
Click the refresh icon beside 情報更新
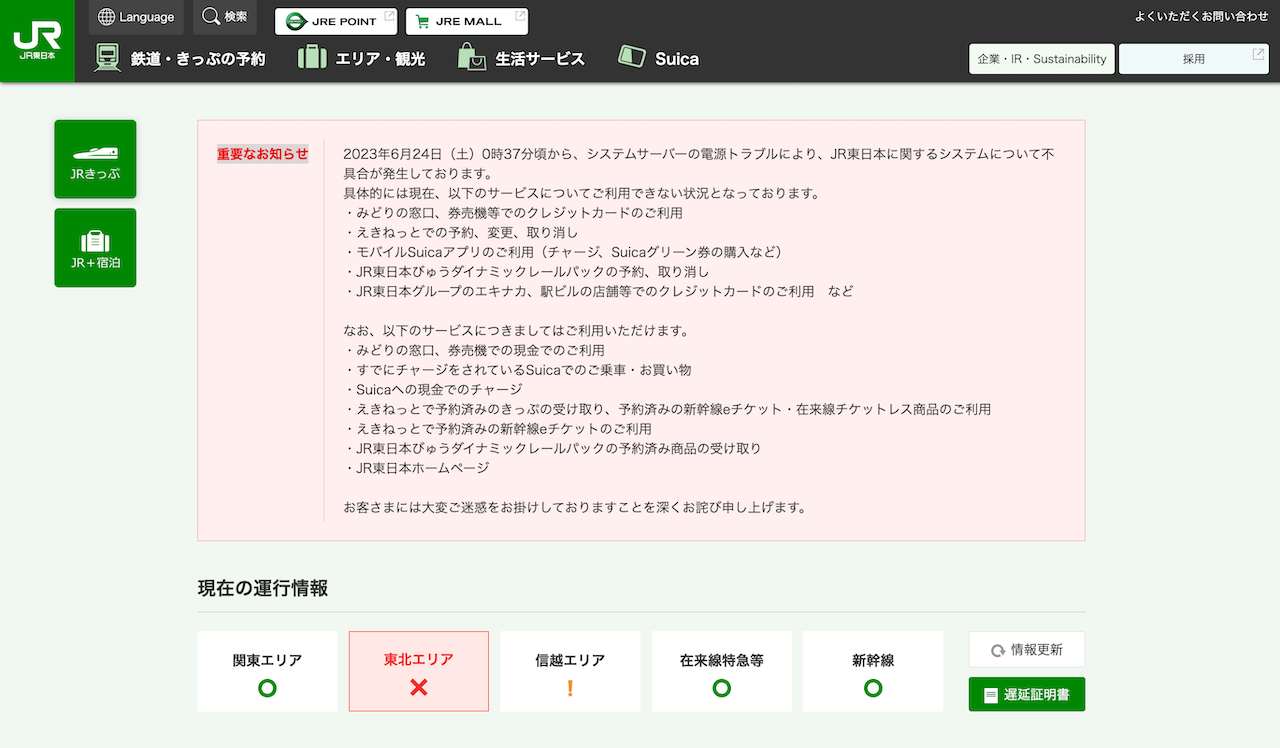click(997, 650)
